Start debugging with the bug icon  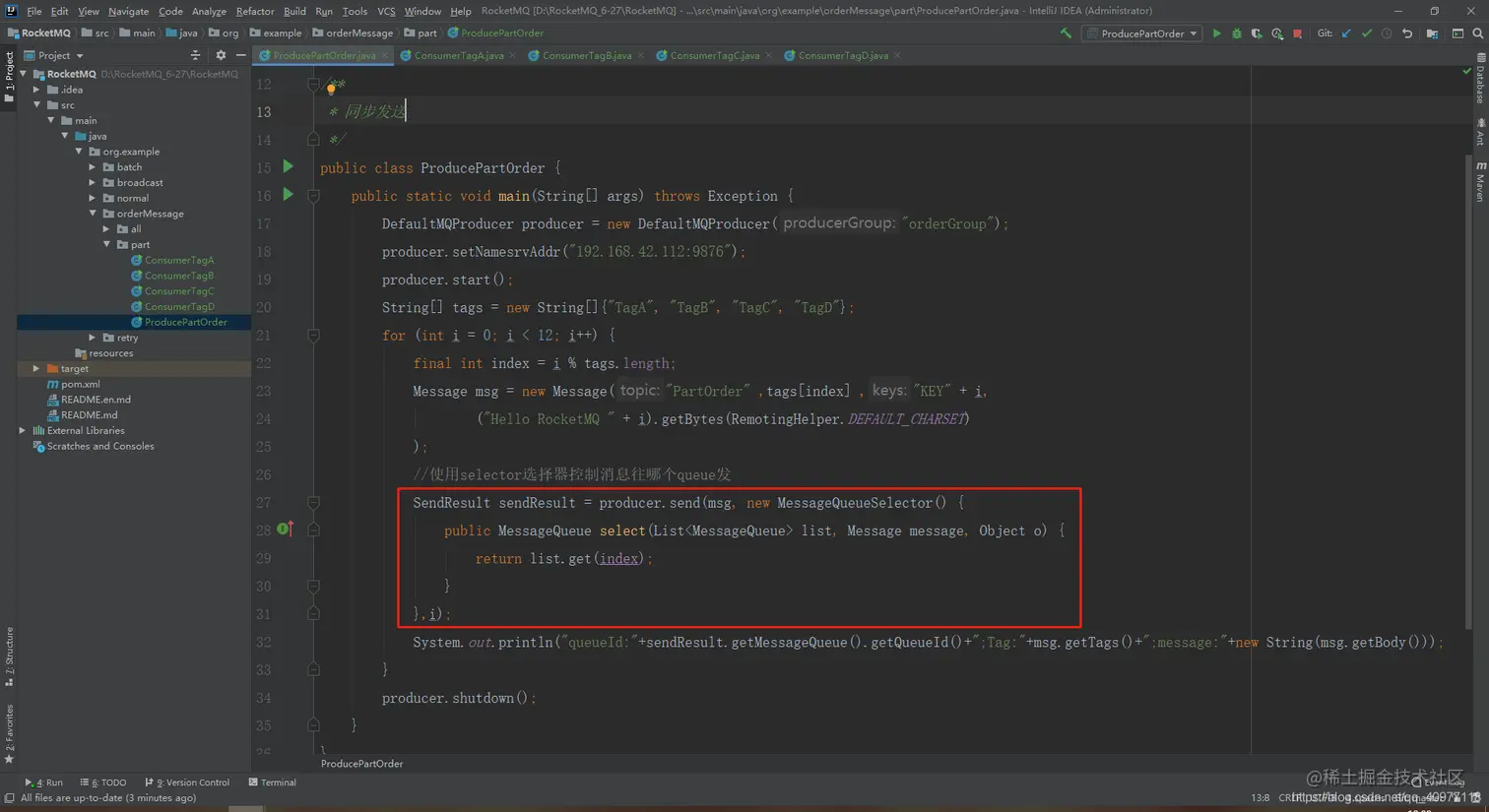[x=1237, y=33]
